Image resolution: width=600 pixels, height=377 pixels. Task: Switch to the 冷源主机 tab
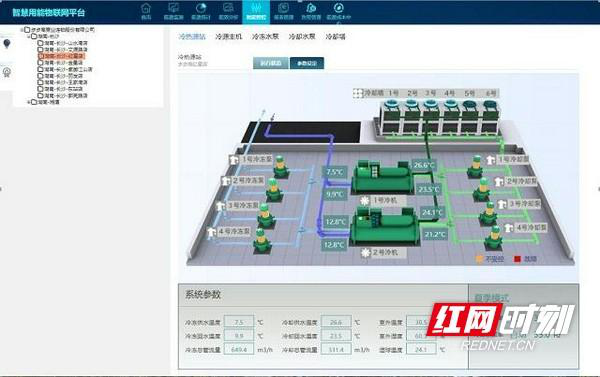point(228,36)
